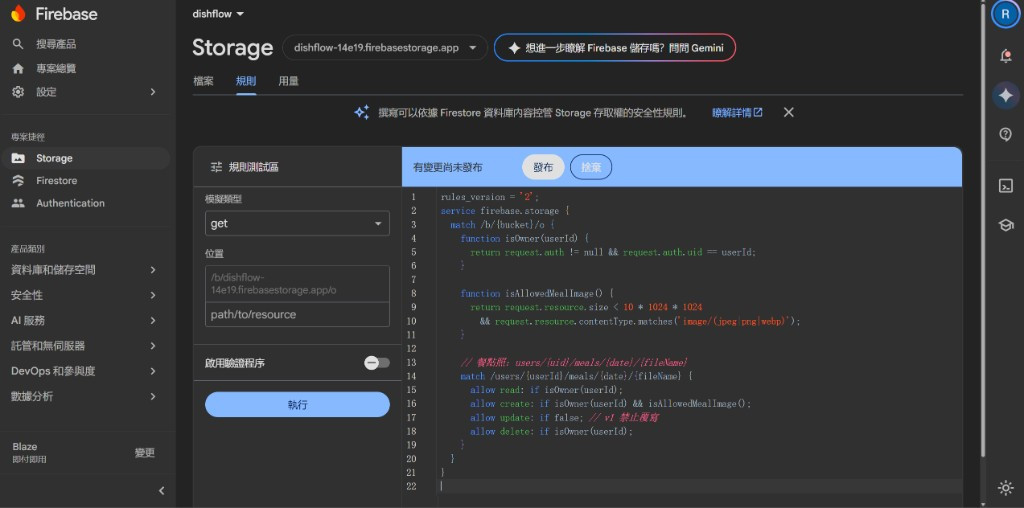Click the 發布 button
Viewport: 1024px width, 508px height.
tap(543, 167)
